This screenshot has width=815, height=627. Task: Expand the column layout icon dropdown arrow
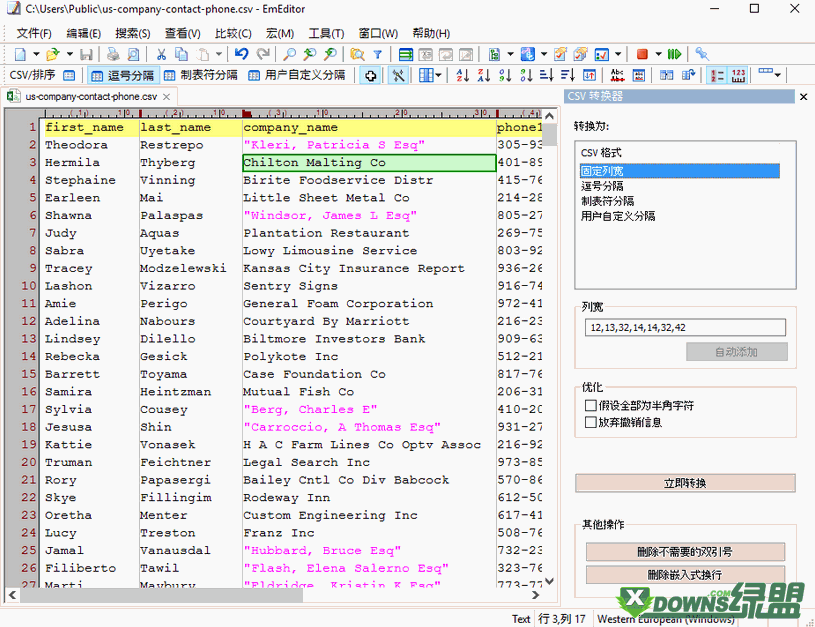(x=438, y=76)
